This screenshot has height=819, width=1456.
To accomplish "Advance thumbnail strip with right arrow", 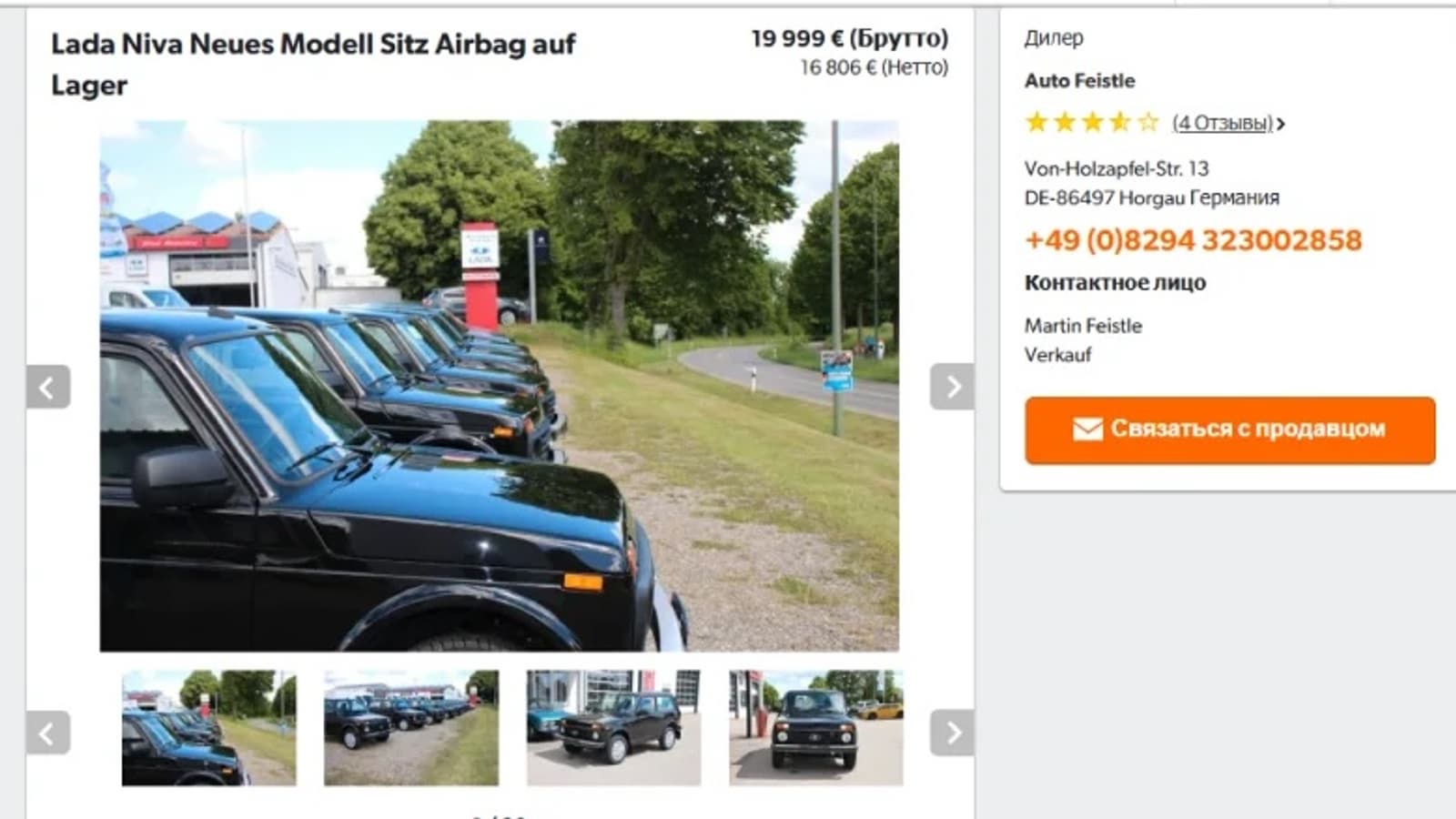I will (x=952, y=733).
